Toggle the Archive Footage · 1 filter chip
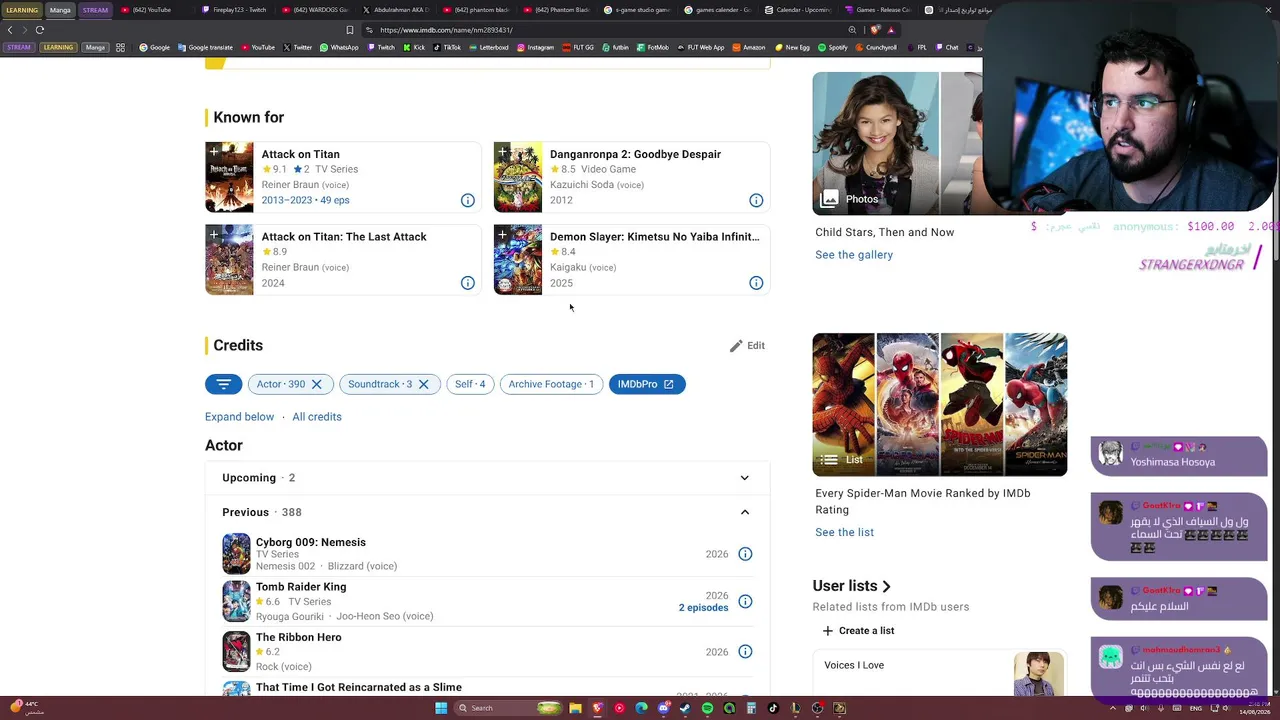 (x=551, y=384)
